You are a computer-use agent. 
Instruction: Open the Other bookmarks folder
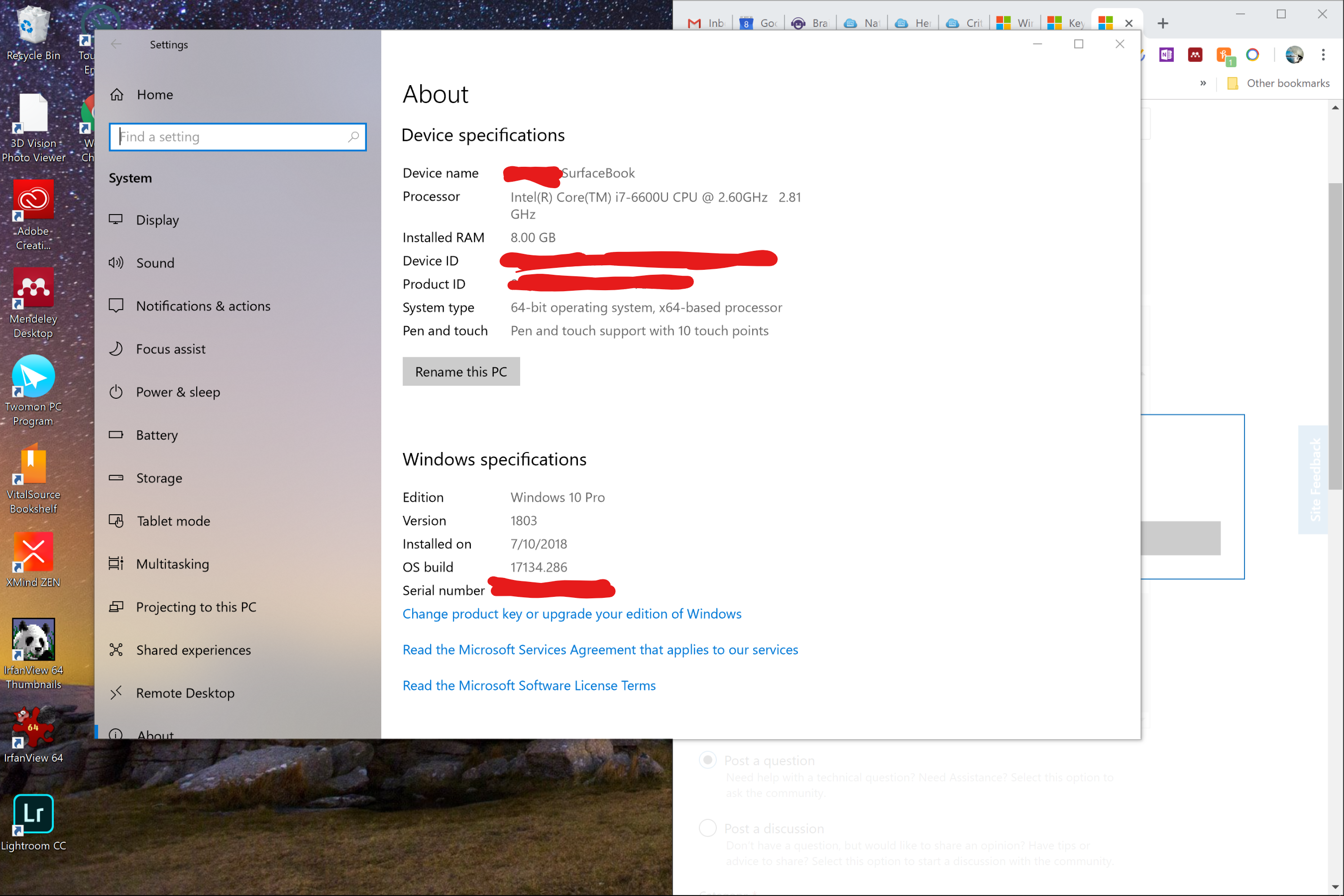(1279, 84)
